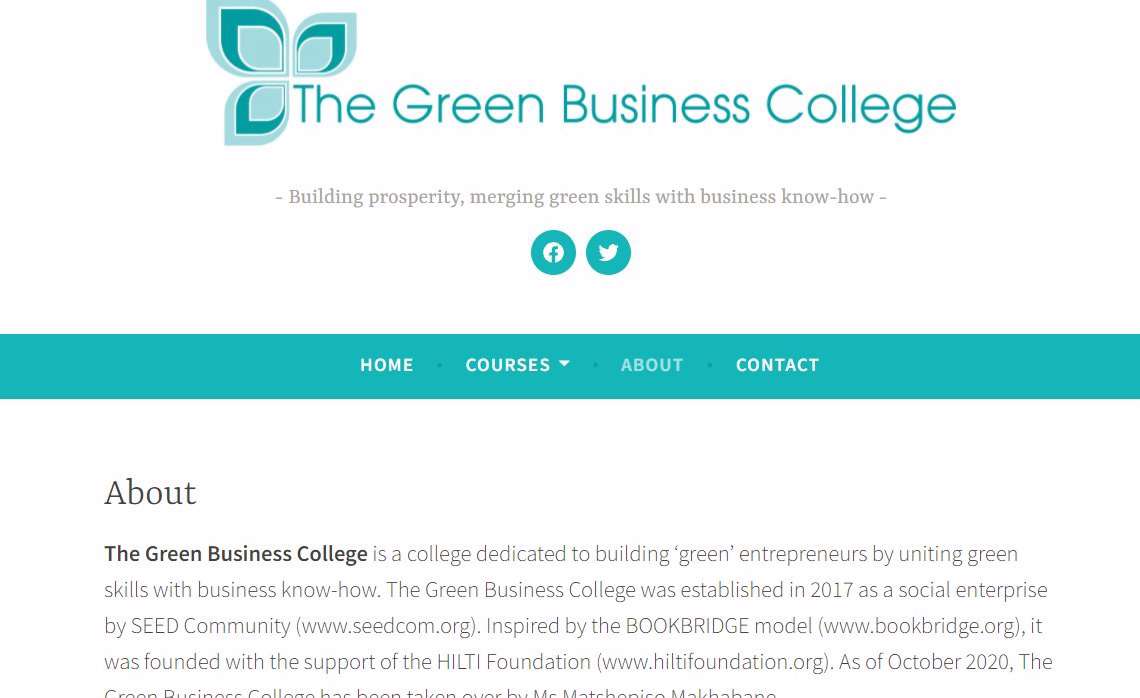Select the About menu item
The image size is (1140, 698).
[x=652, y=365]
